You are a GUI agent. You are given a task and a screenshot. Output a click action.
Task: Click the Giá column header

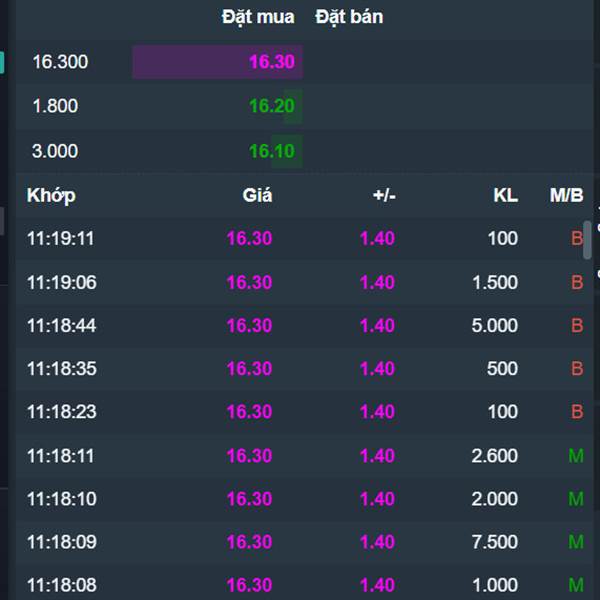tap(257, 195)
